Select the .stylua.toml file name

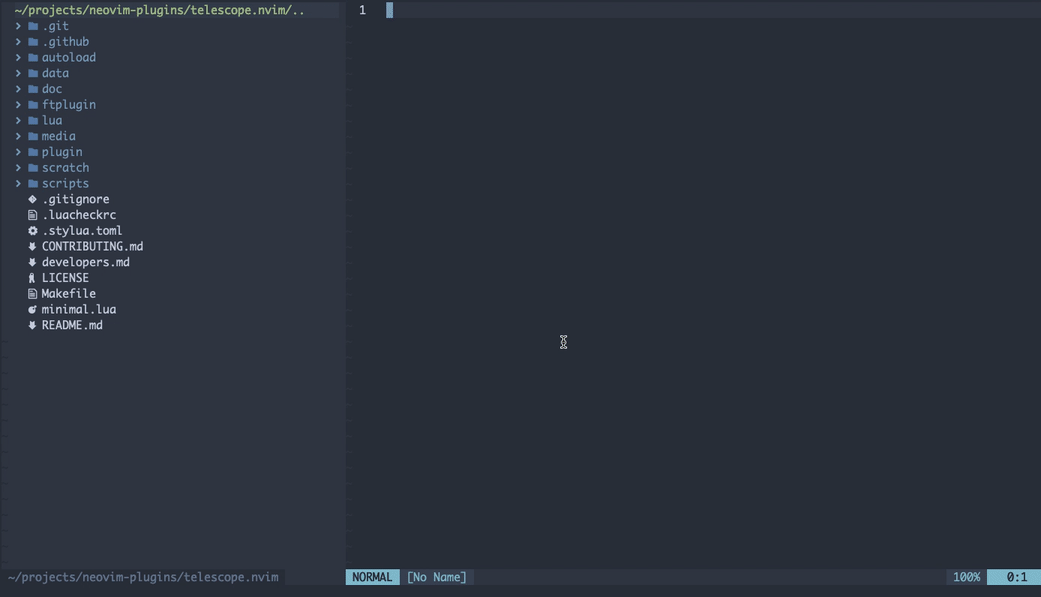point(82,231)
